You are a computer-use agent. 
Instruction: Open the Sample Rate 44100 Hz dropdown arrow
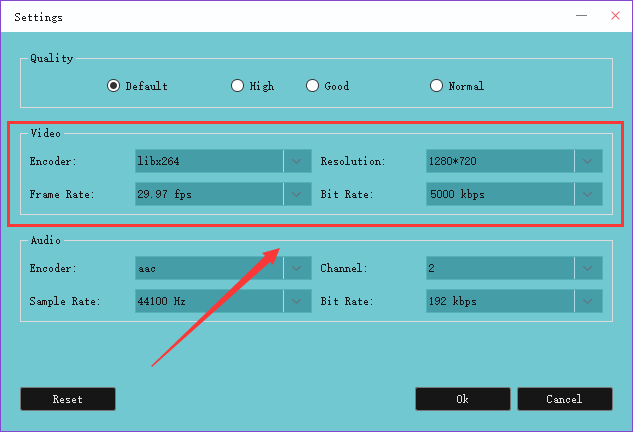click(x=297, y=301)
